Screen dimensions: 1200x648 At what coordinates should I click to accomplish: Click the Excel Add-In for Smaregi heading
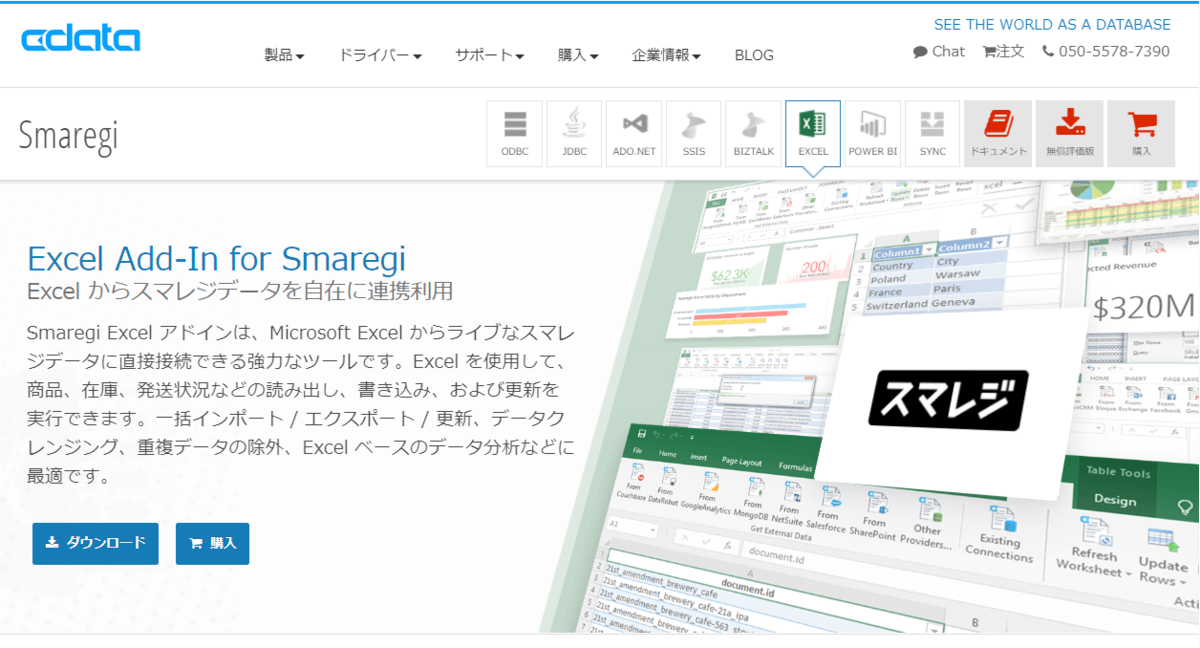coord(216,258)
